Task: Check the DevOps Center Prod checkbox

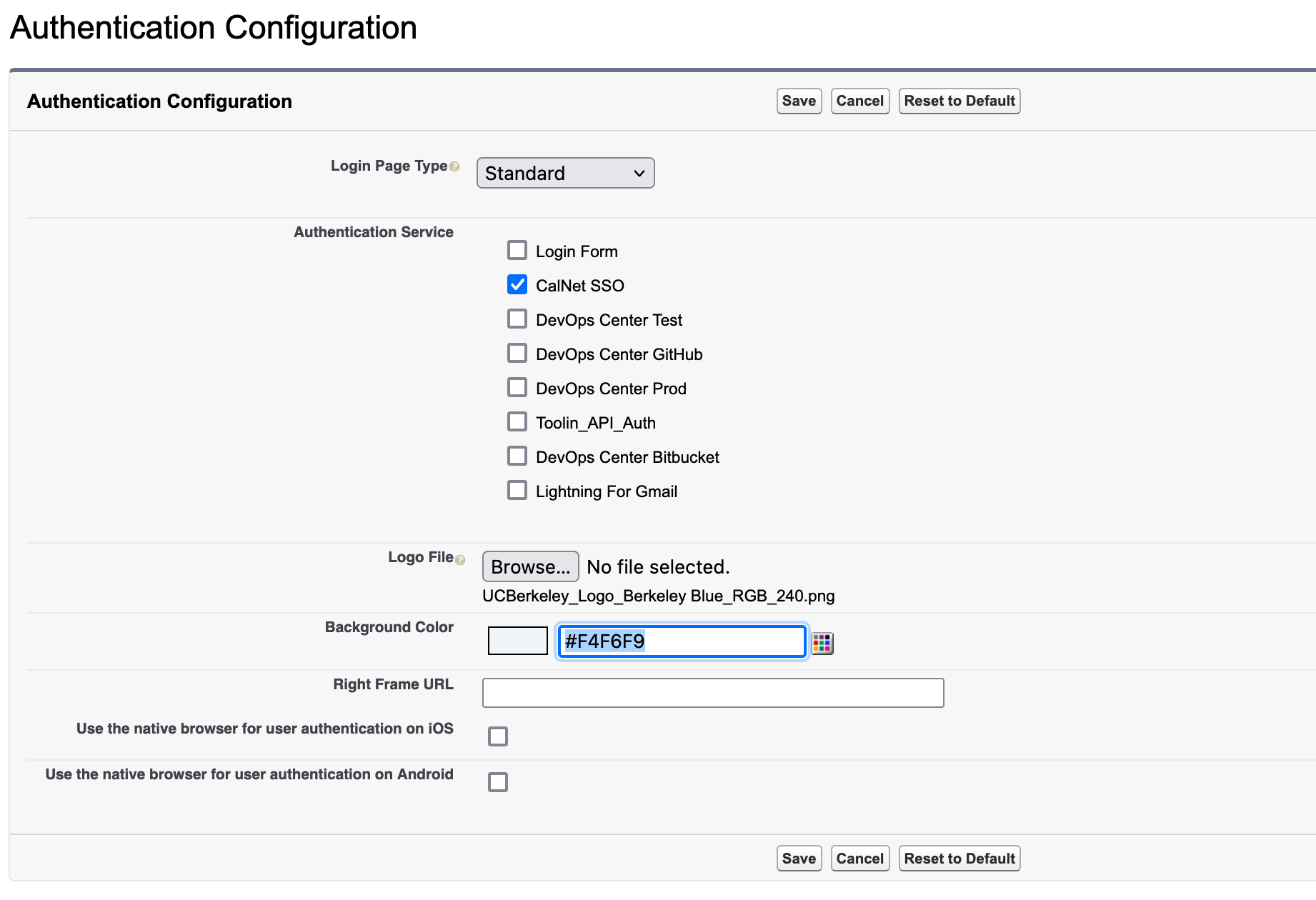Action: click(x=517, y=386)
